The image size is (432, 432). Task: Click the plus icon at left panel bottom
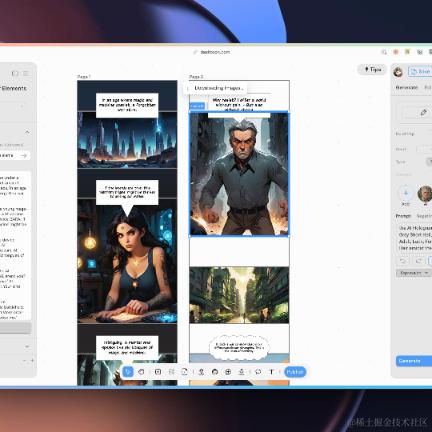point(32,361)
